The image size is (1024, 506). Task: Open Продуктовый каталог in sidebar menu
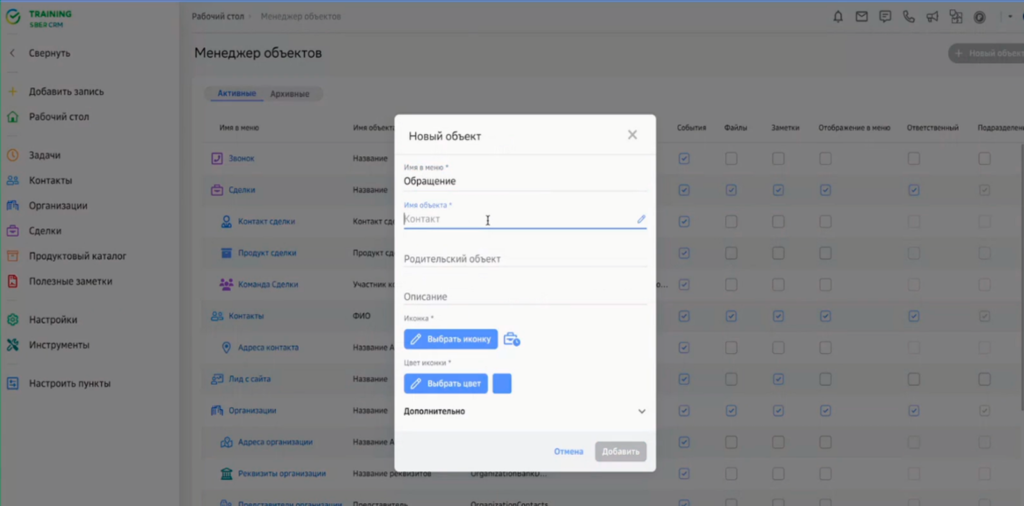coord(78,256)
